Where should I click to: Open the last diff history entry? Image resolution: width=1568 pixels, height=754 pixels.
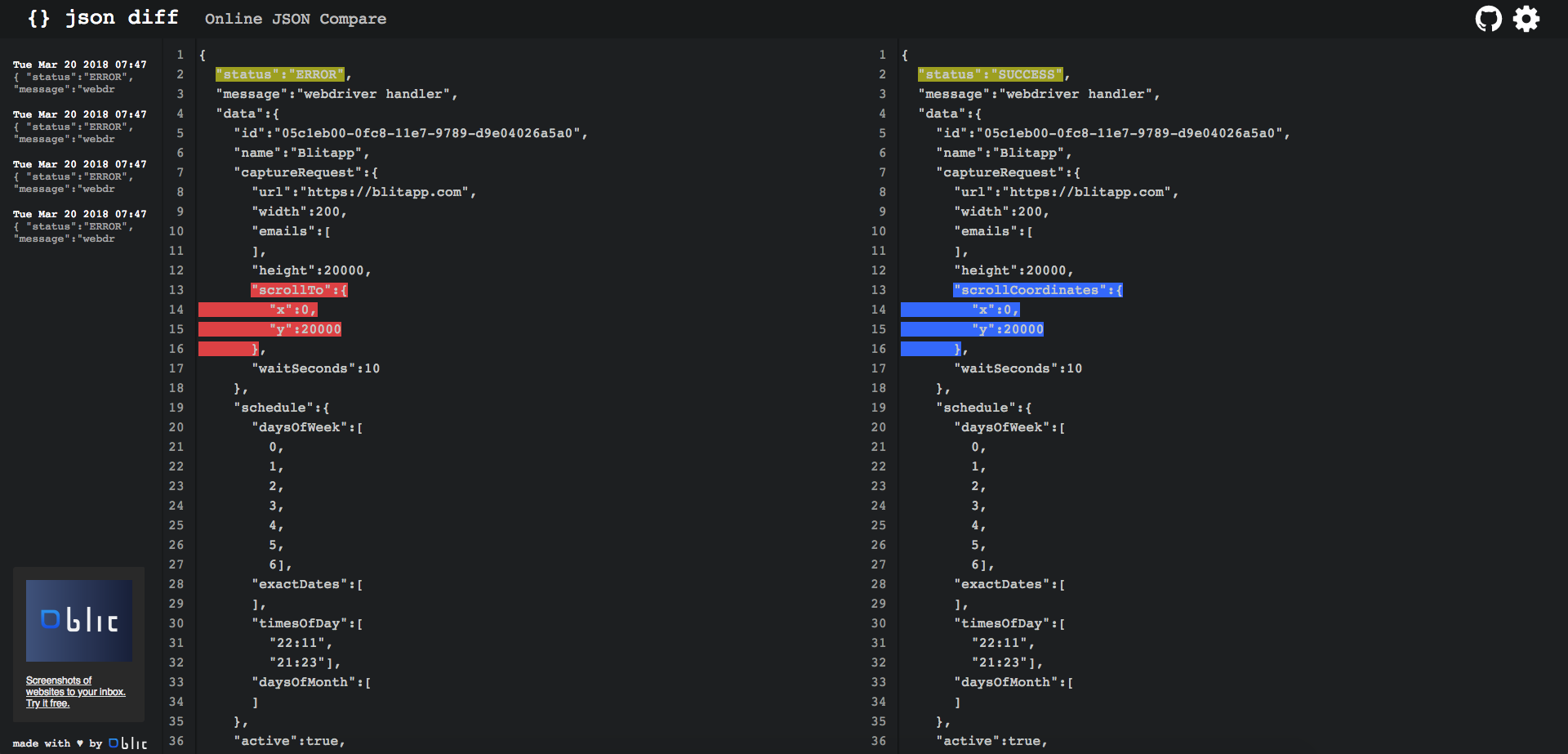[78, 225]
